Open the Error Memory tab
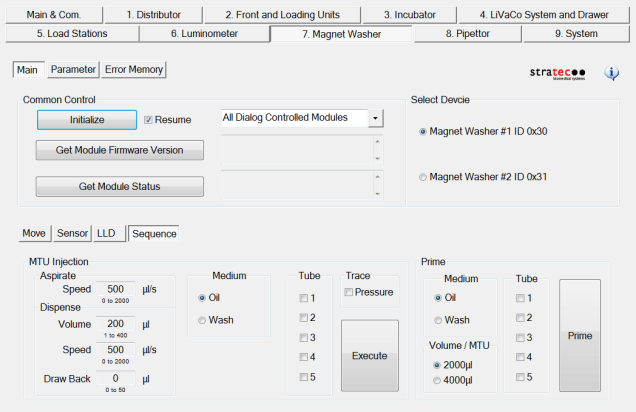The width and height of the screenshot is (636, 412). click(134, 70)
